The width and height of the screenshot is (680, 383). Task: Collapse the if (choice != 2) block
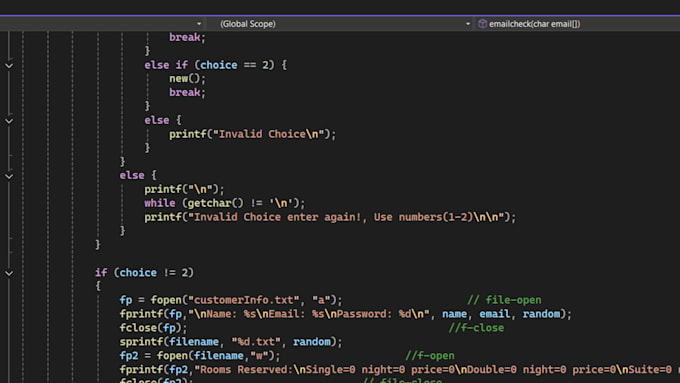(x=9, y=273)
